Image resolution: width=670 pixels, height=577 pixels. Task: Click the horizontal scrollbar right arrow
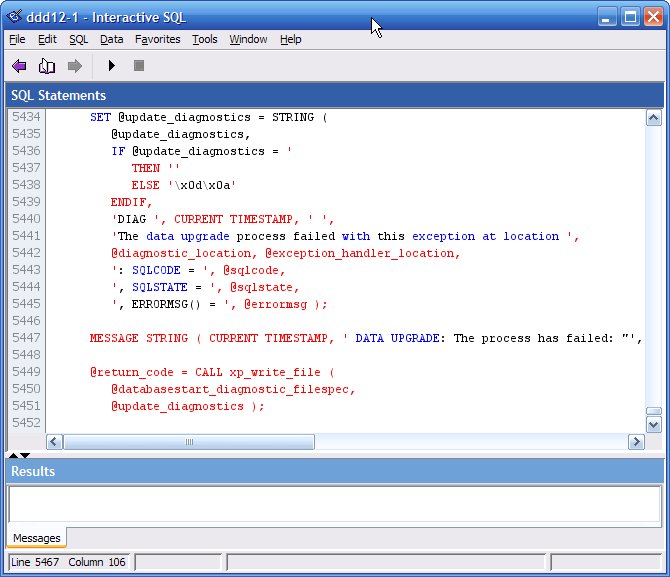tap(636, 442)
